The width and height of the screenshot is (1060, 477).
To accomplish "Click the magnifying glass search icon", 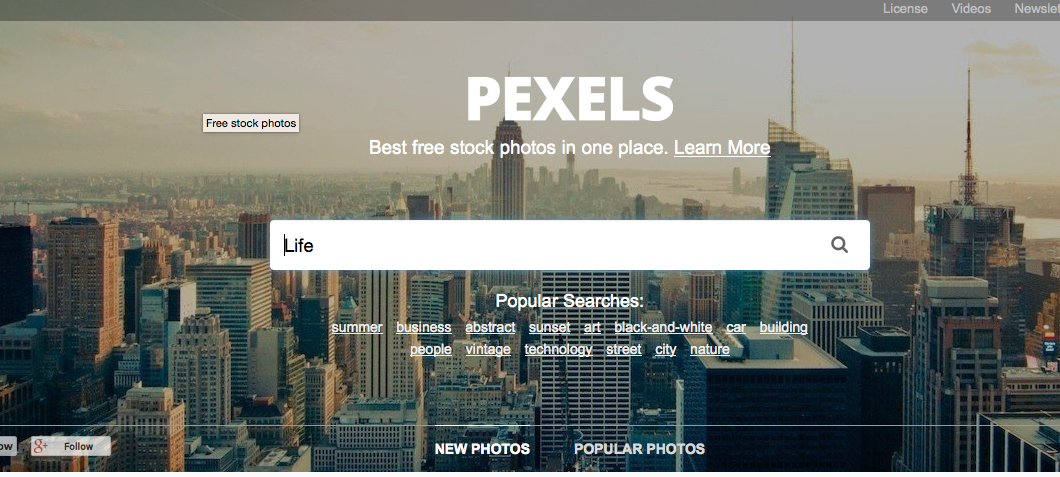I will pyautogui.click(x=839, y=245).
